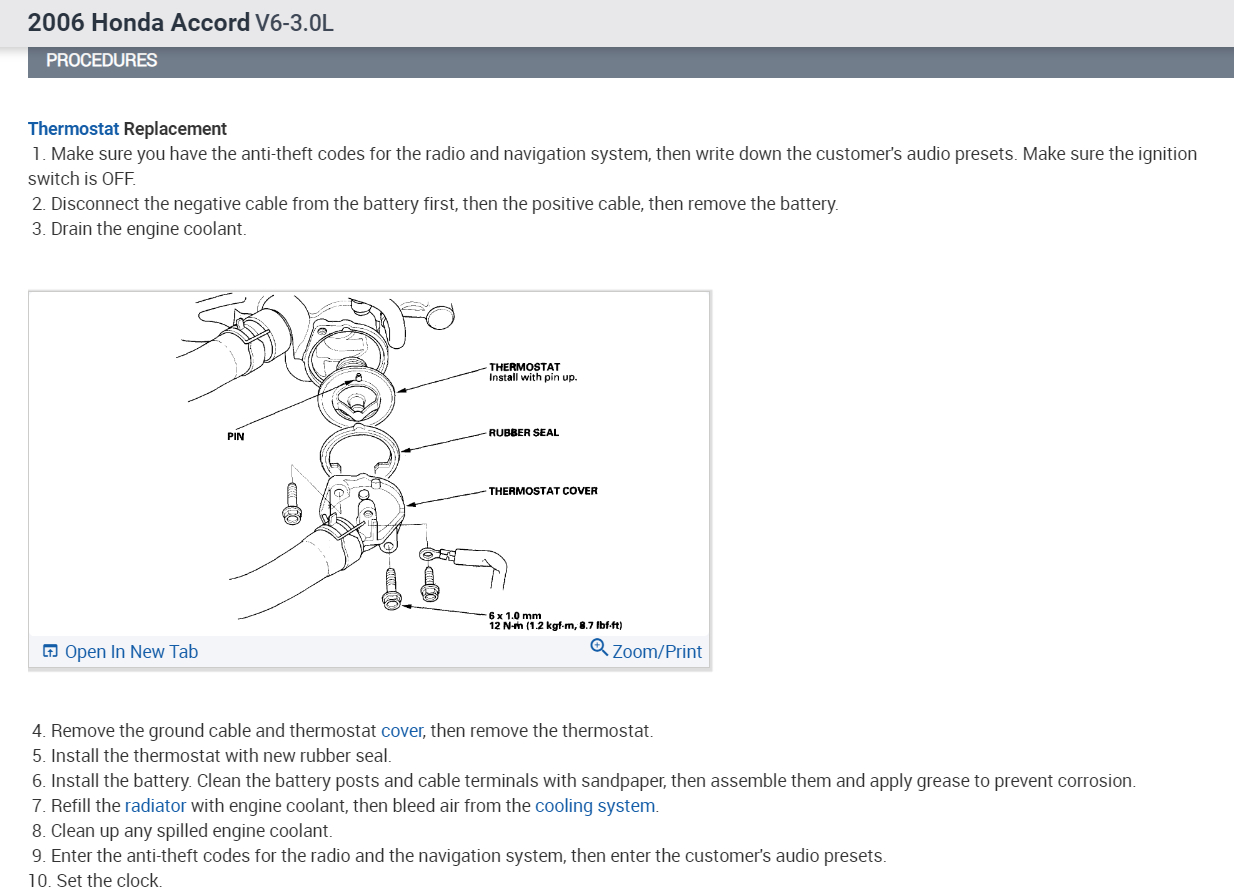
Task: Click step 2 Disconnect the negative cable text
Action: click(435, 204)
